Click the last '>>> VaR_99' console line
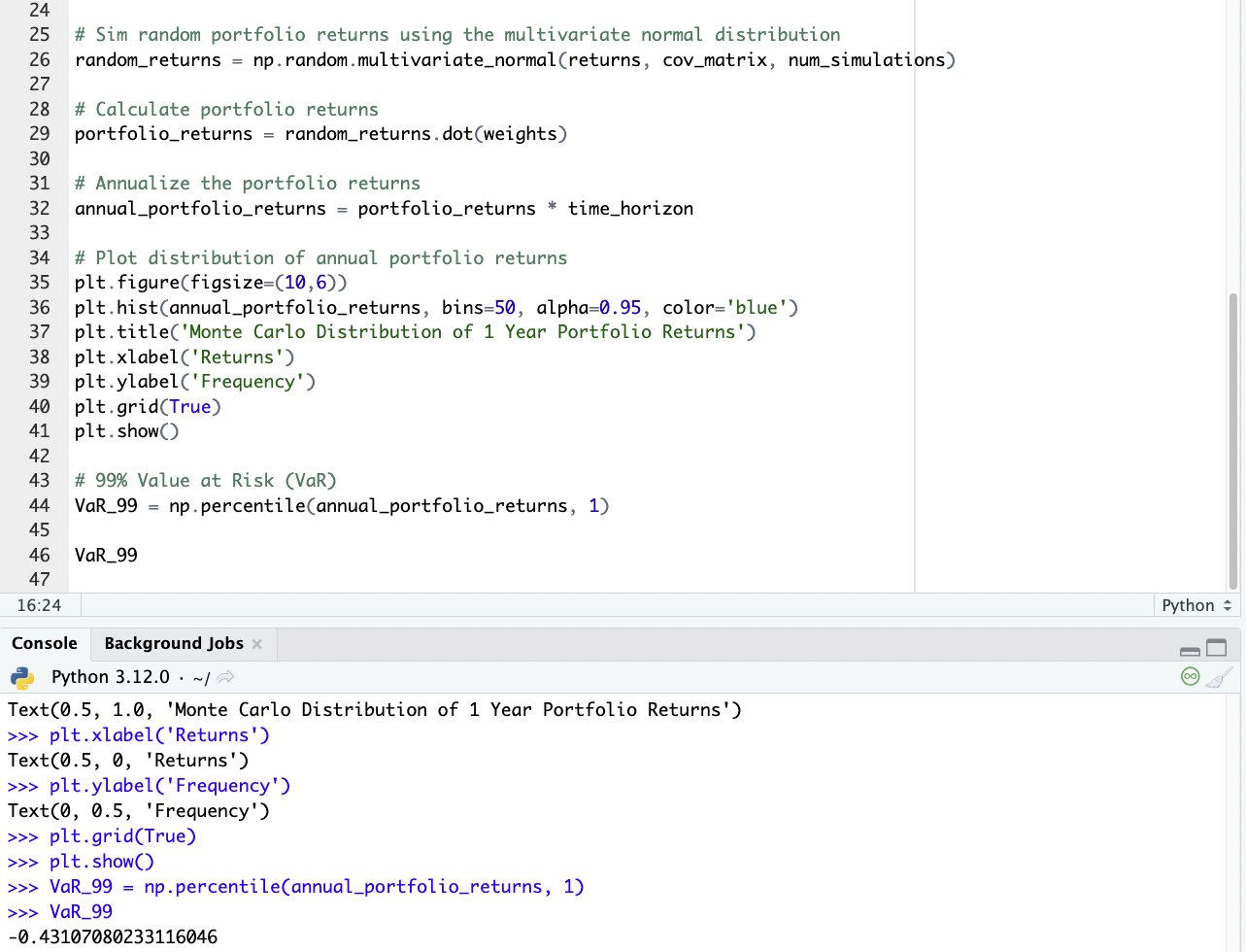The image size is (1246, 952). (x=60, y=912)
